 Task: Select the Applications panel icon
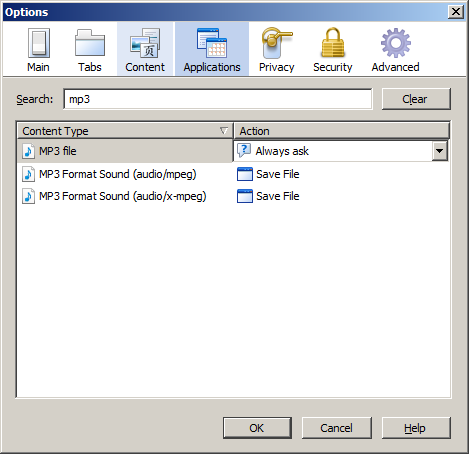coord(212,43)
